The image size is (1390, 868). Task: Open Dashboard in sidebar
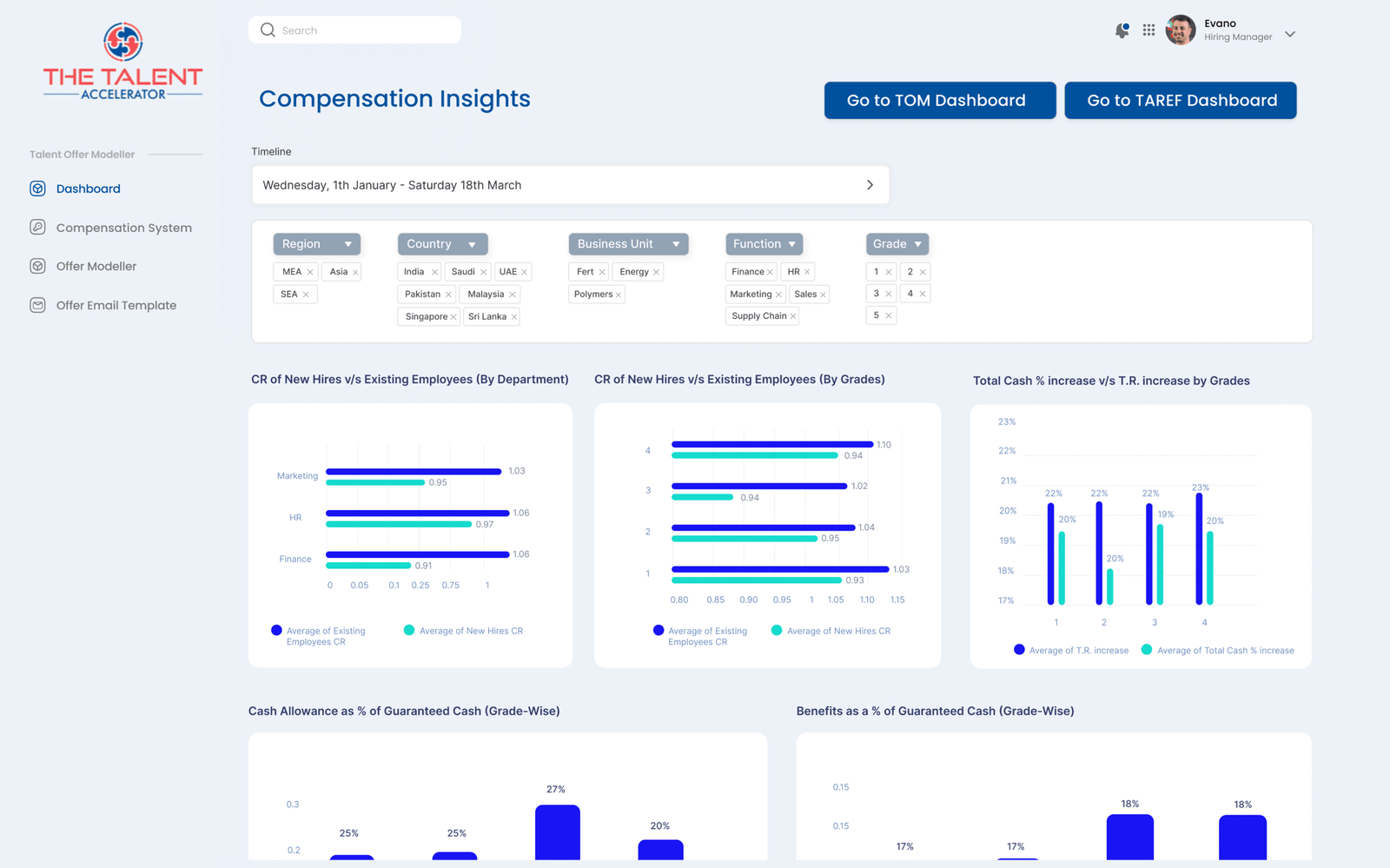(89, 189)
